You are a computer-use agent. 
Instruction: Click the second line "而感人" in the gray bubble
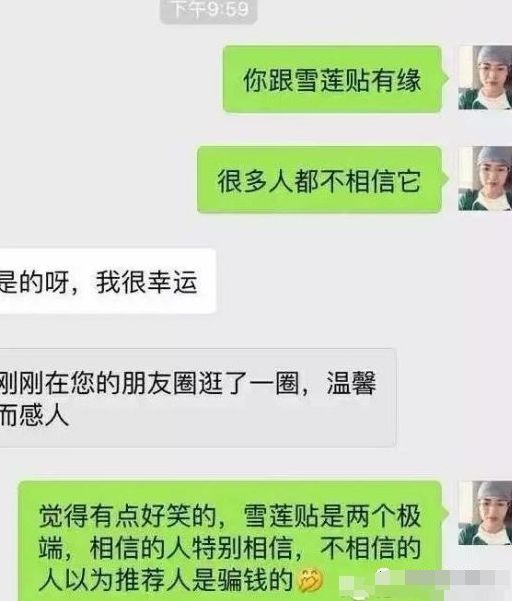(34, 414)
